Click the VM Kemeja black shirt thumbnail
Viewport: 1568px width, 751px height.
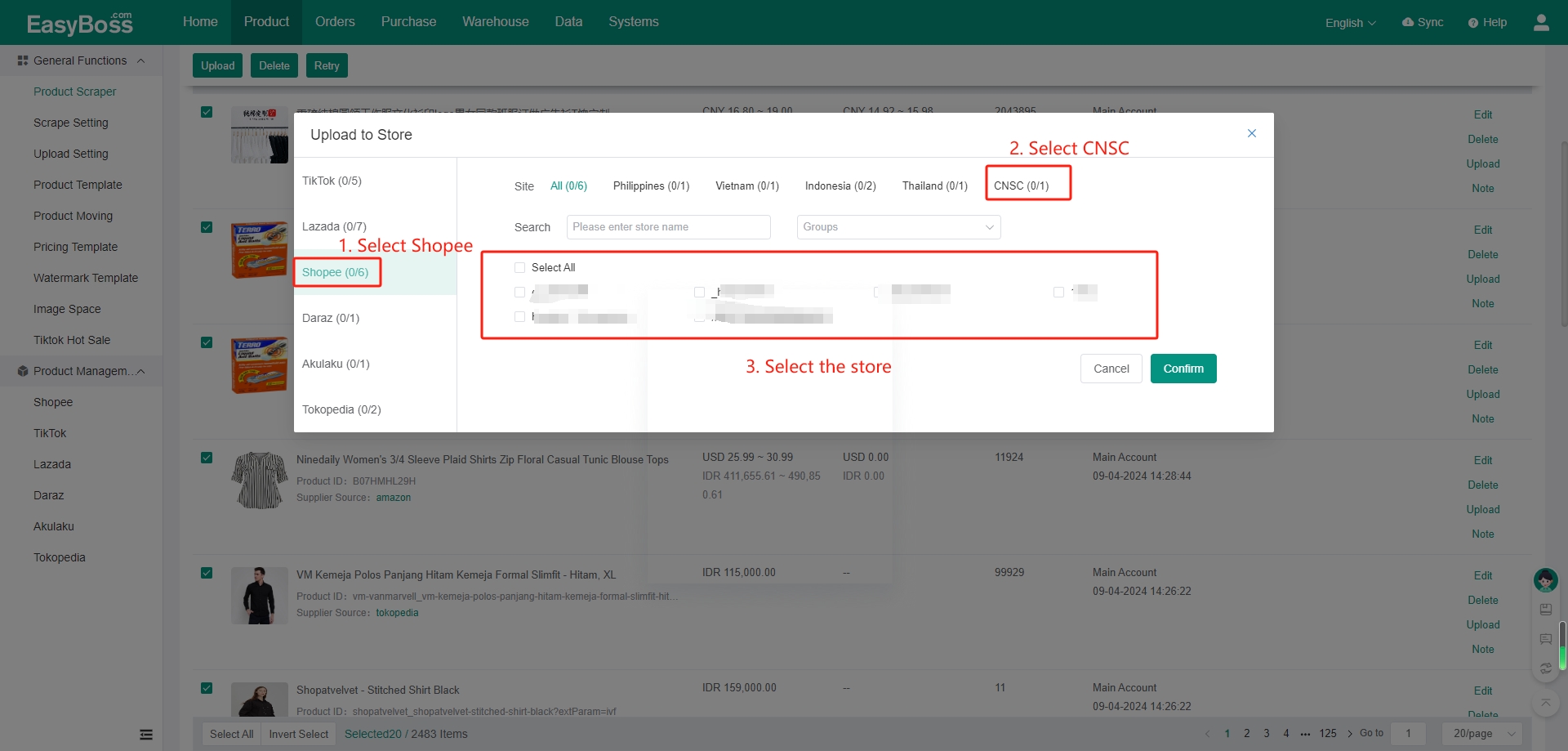point(260,596)
